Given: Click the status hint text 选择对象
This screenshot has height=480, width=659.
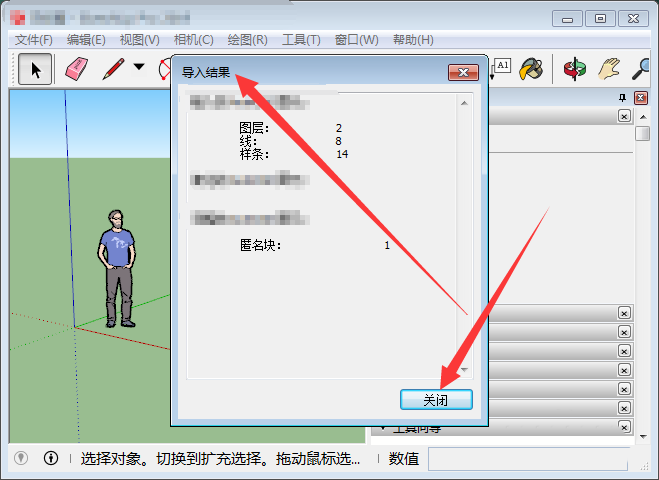Looking at the screenshot, I should pos(220,459).
